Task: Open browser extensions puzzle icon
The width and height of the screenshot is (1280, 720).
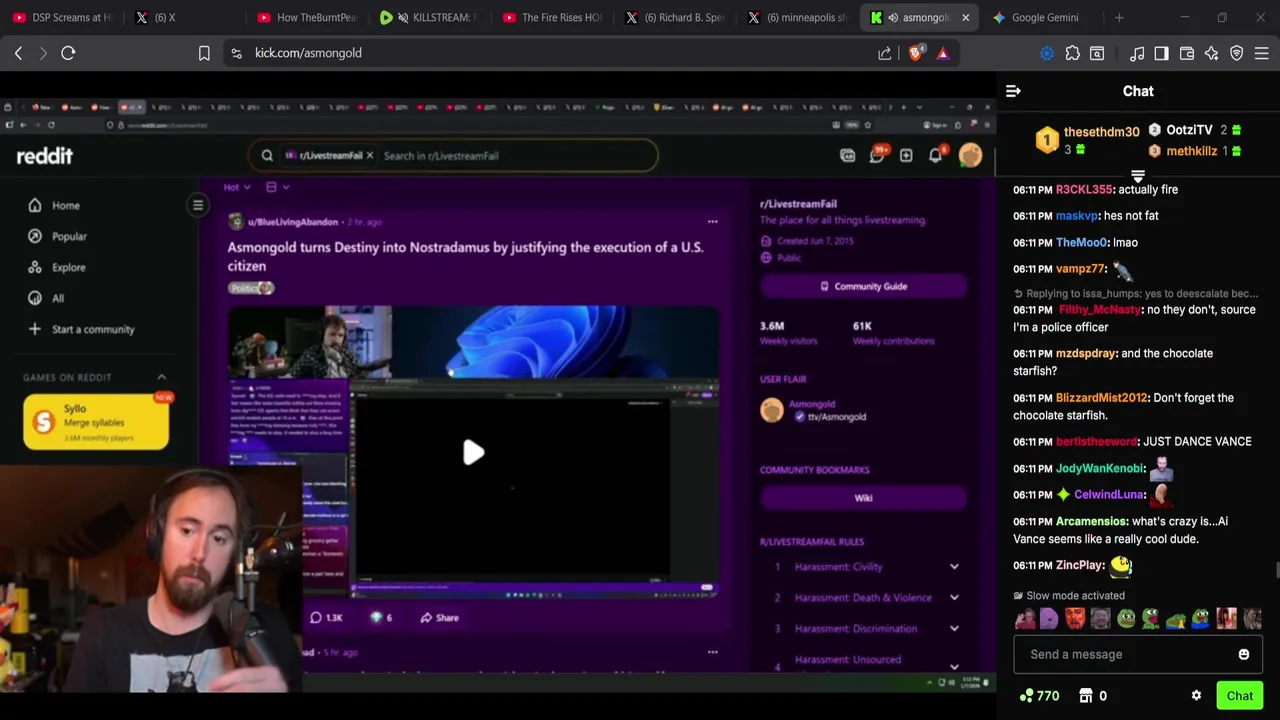Action: (x=1072, y=53)
